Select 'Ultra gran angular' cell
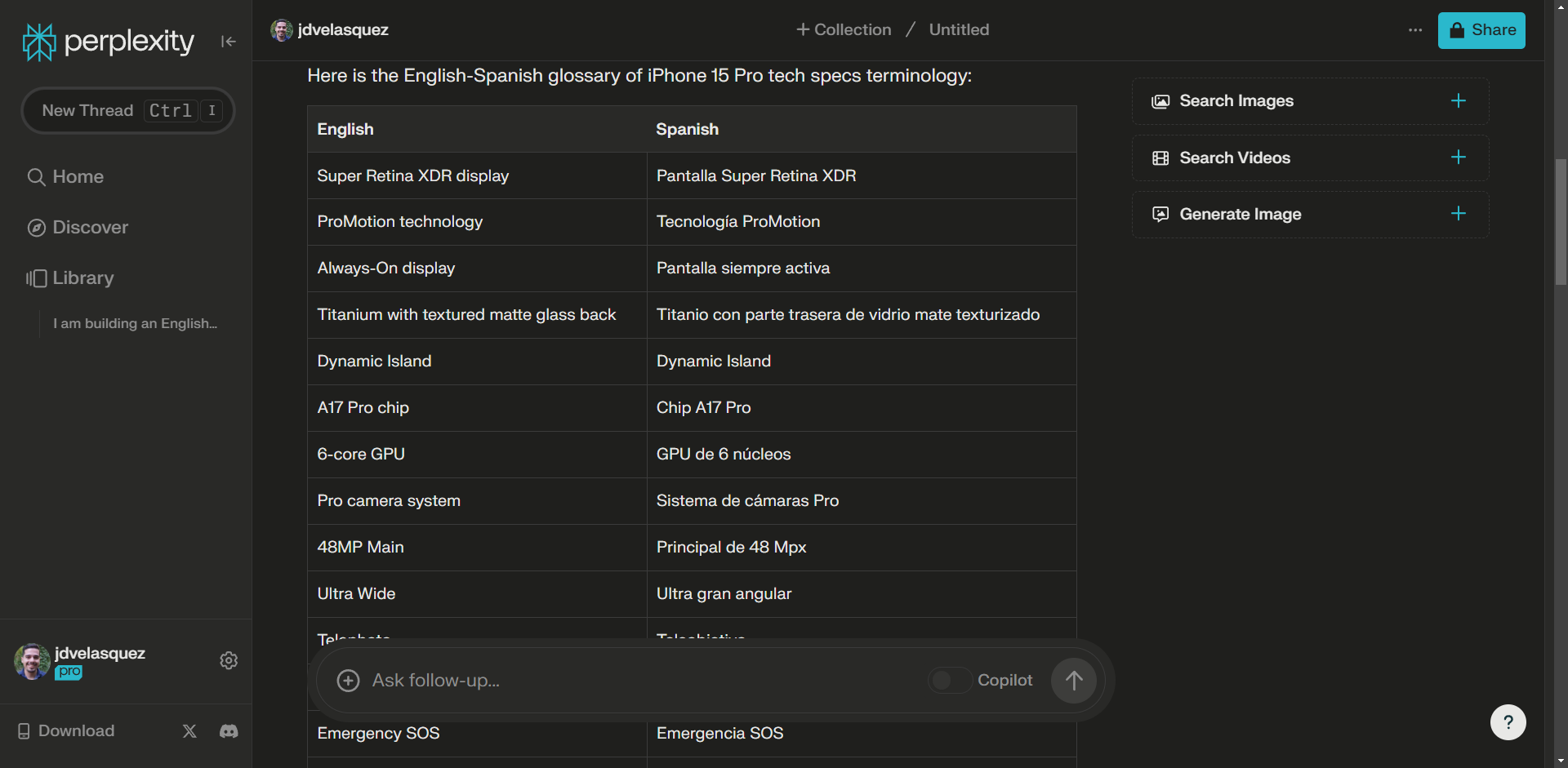The image size is (1568, 768). pyautogui.click(x=862, y=594)
